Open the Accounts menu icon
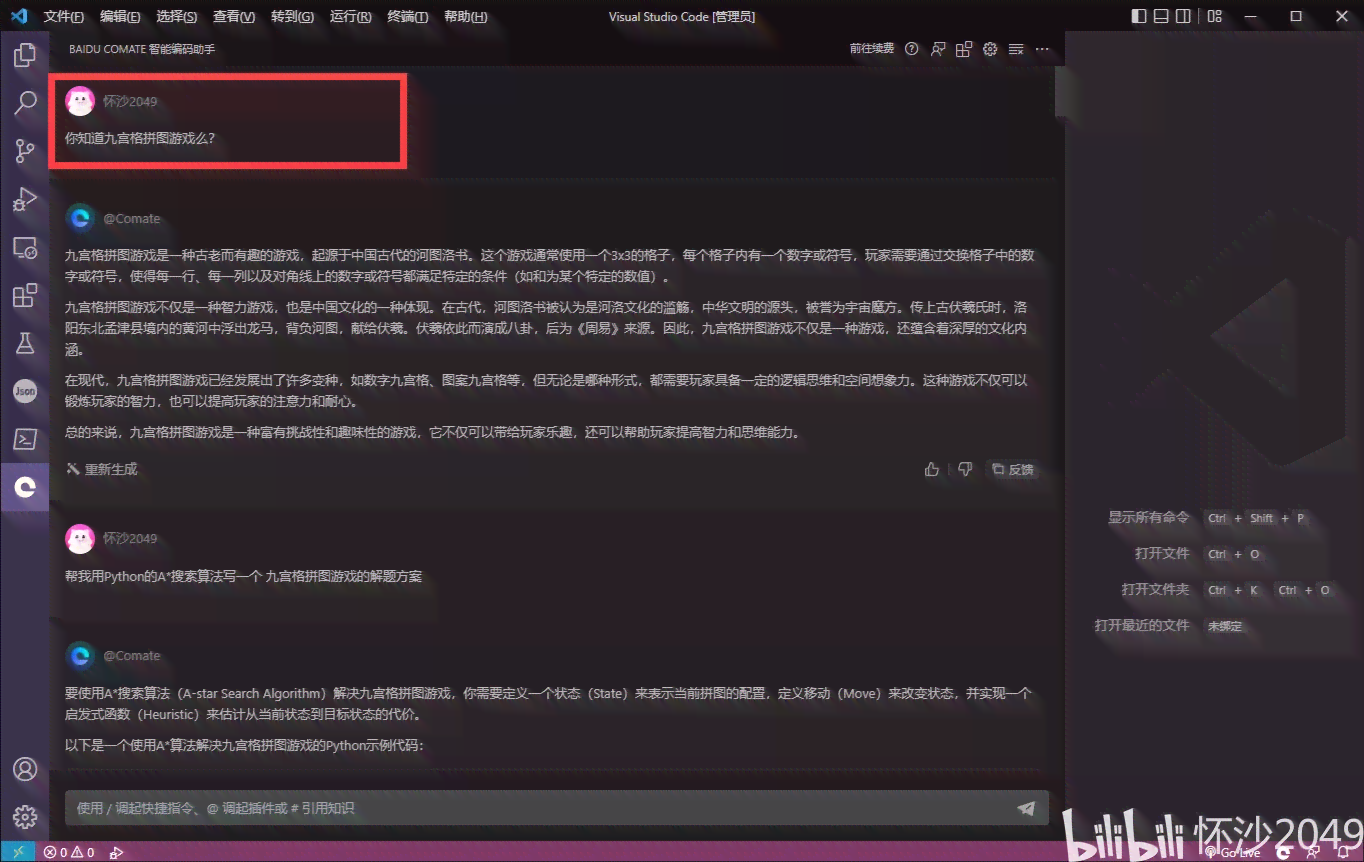The image size is (1364, 862). pyautogui.click(x=25, y=769)
